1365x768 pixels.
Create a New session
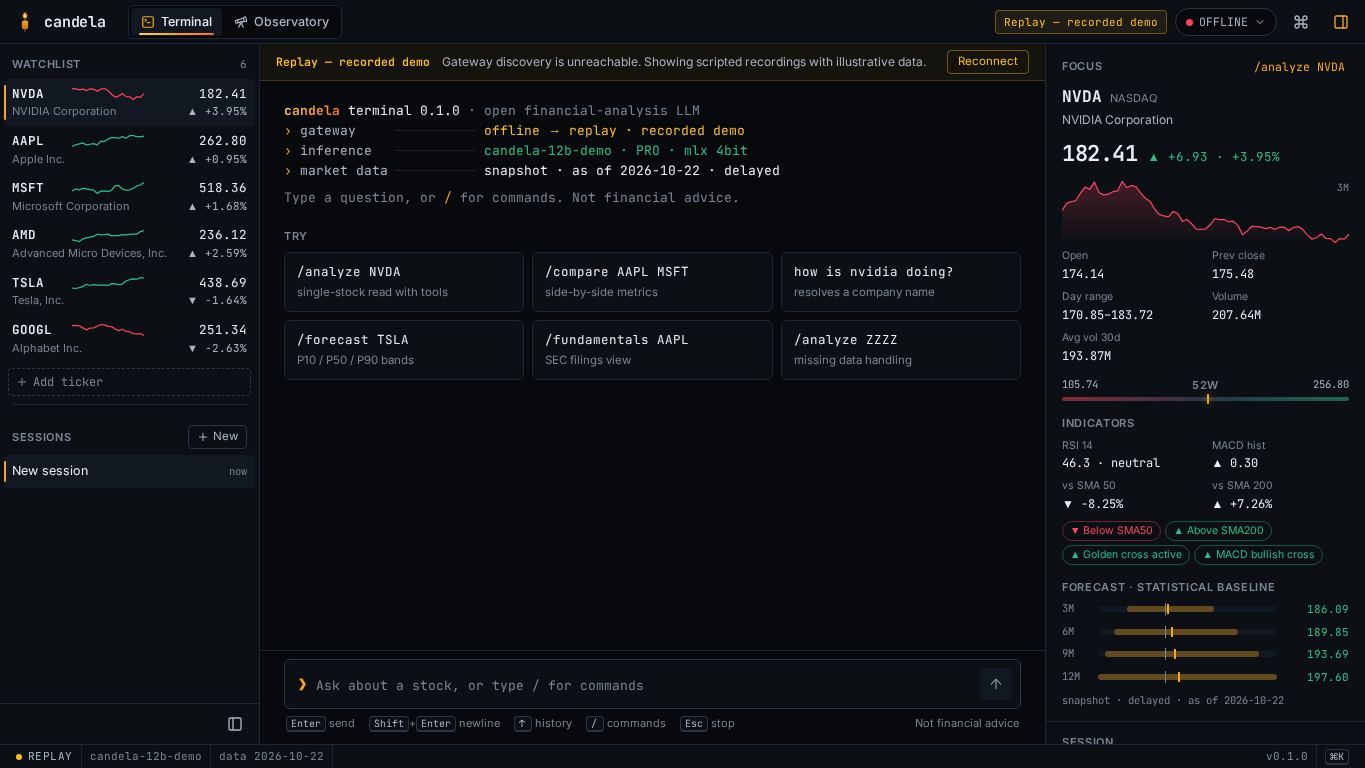tap(217, 436)
